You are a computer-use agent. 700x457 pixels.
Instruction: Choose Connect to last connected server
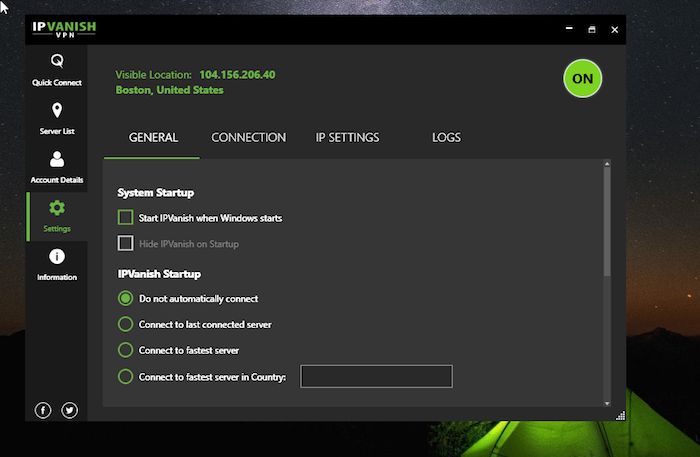[x=125, y=324]
